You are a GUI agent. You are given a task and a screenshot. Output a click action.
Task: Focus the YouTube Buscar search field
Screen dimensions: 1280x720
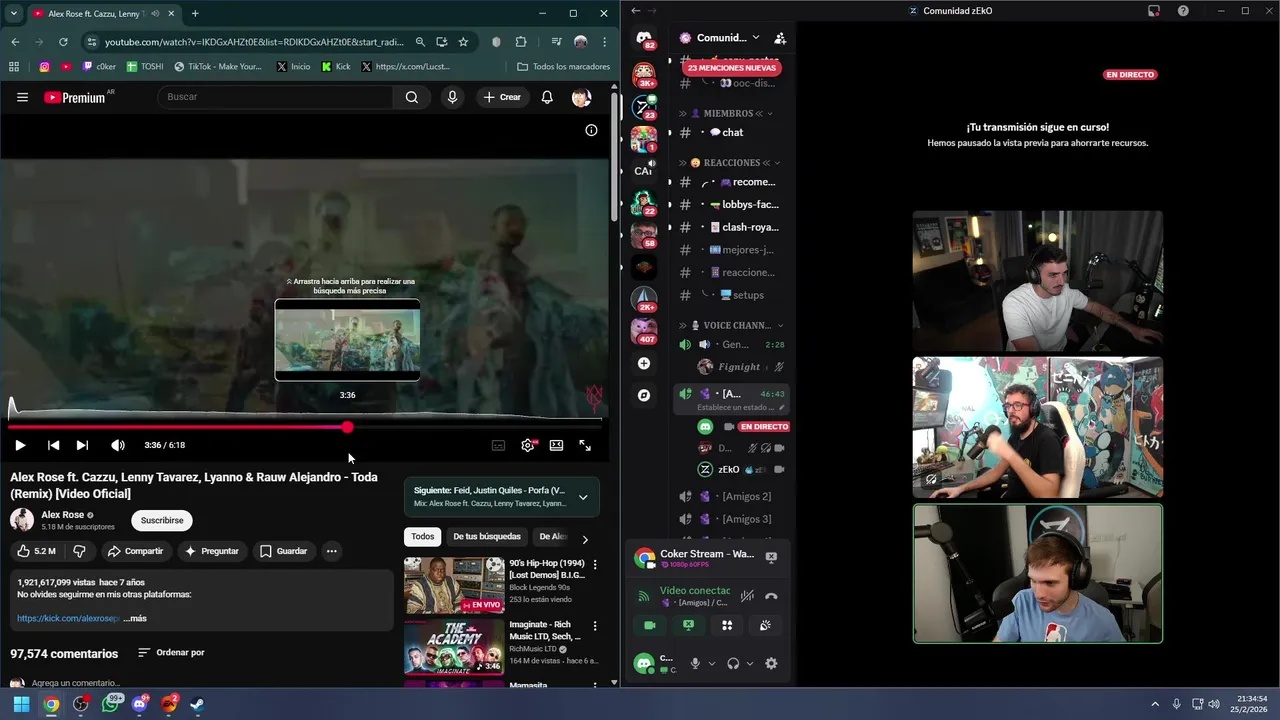coord(275,97)
